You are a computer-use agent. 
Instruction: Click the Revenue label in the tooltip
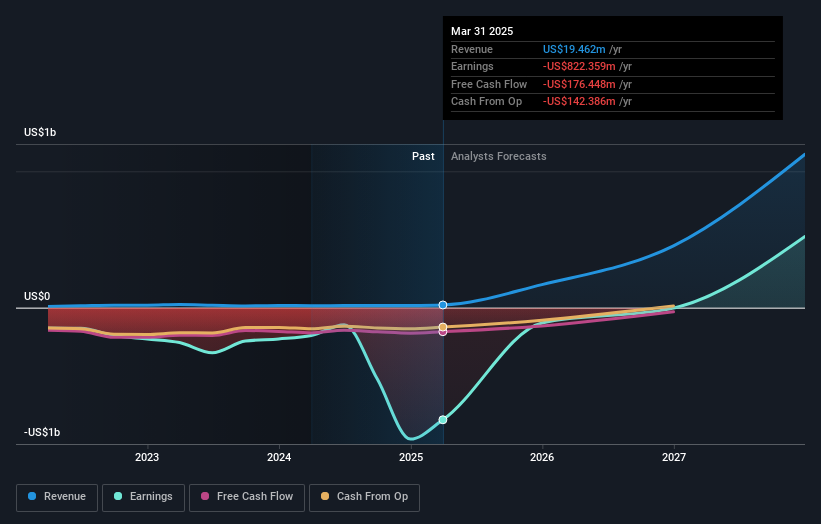[x=472, y=49]
